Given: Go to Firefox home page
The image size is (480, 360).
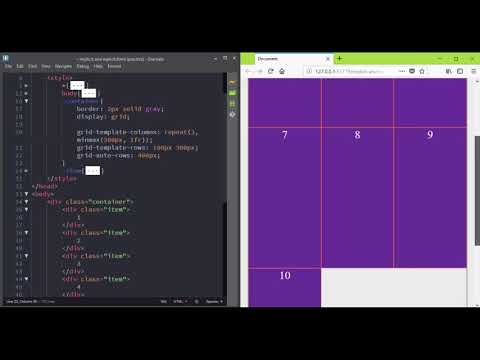Looking at the screenshot, I should pos(282,71).
